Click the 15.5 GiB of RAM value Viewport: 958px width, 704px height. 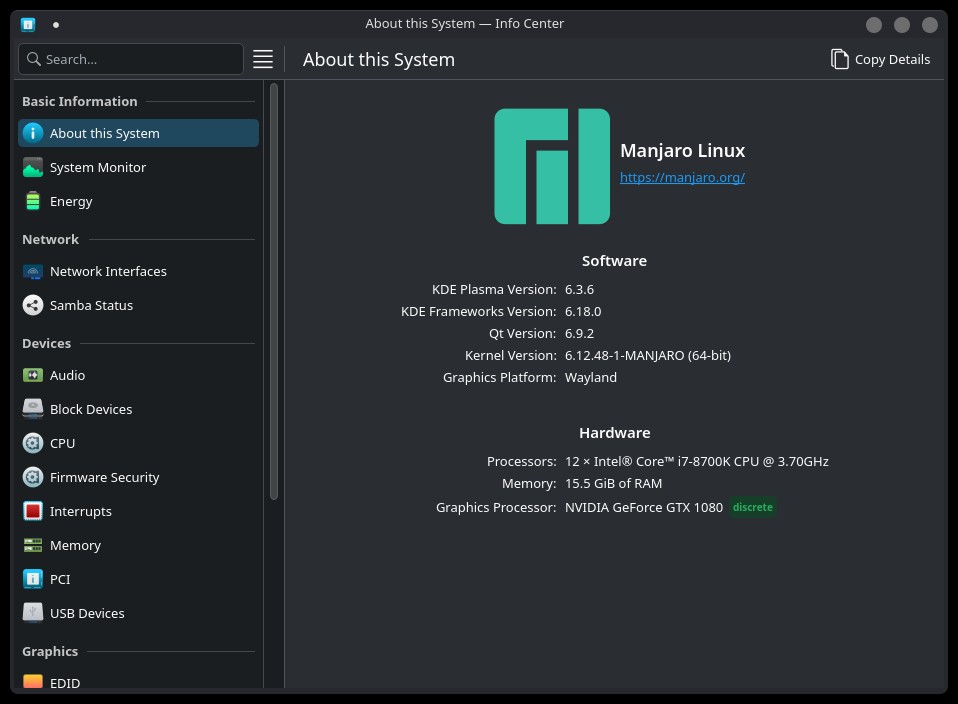click(x=613, y=483)
